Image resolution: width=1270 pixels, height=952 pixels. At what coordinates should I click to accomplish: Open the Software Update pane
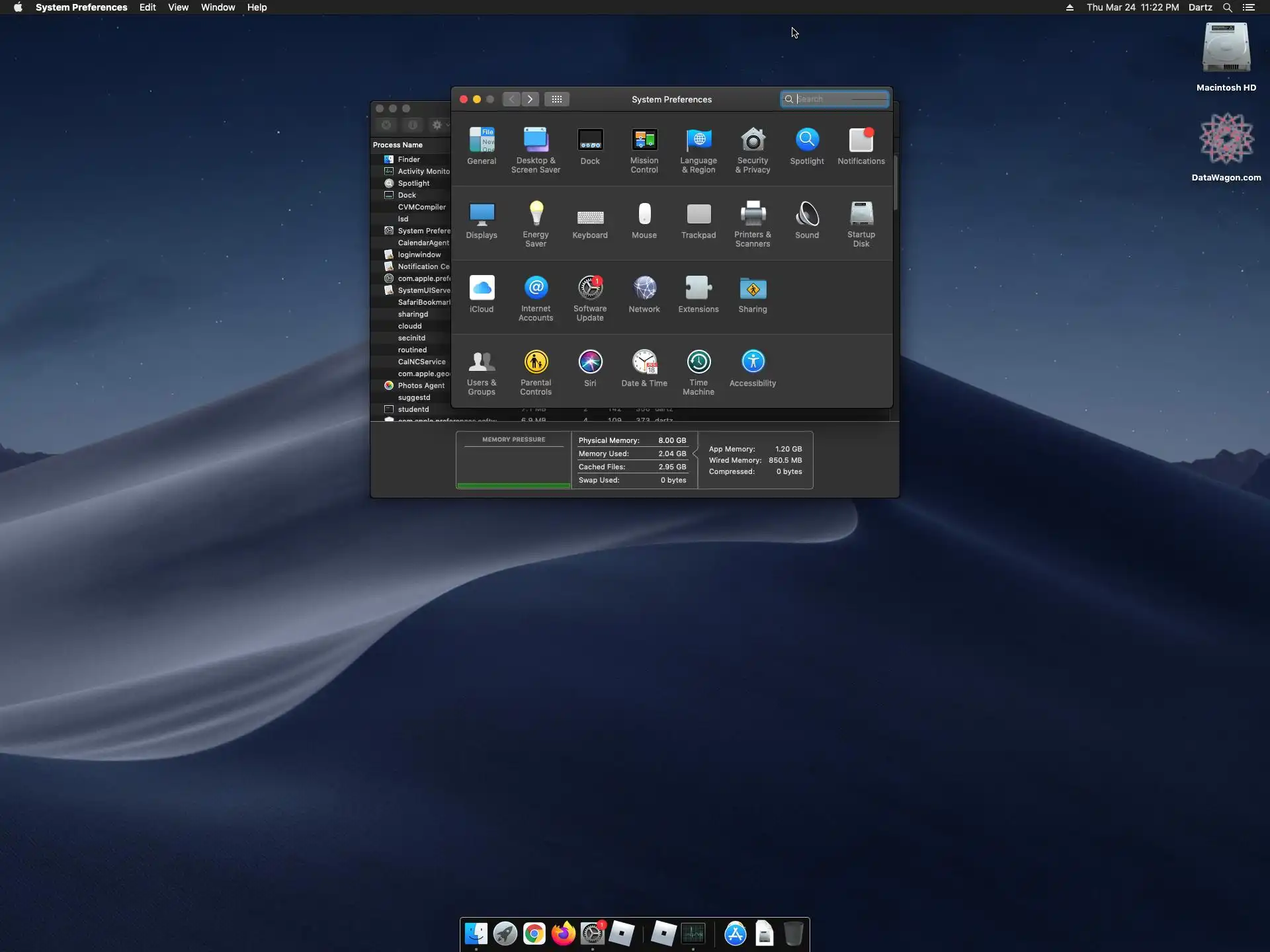(589, 297)
